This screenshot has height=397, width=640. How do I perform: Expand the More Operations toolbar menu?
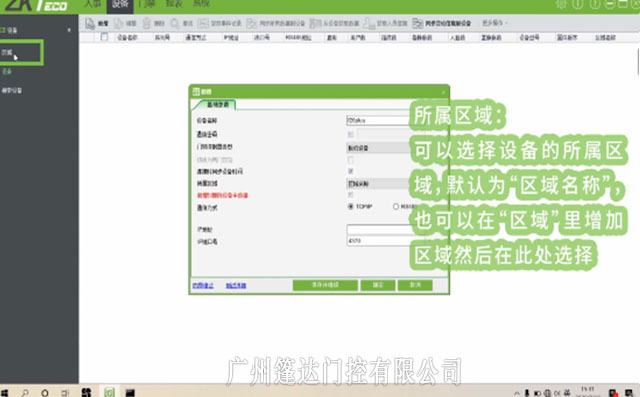(494, 23)
